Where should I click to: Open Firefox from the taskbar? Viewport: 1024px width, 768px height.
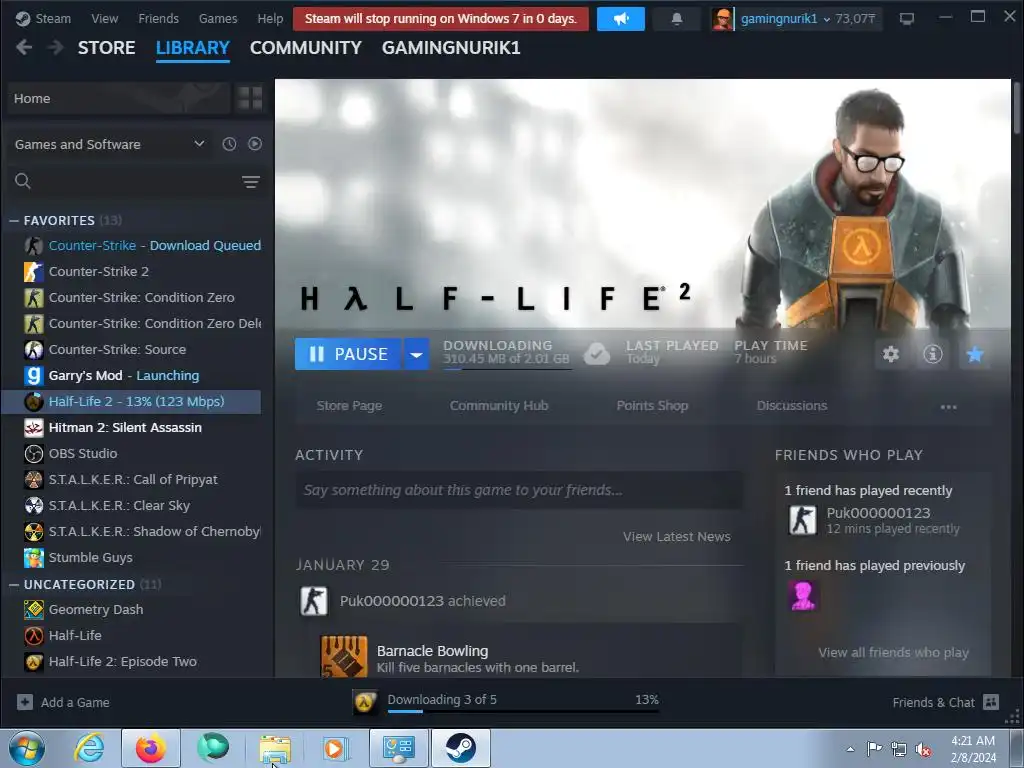151,748
